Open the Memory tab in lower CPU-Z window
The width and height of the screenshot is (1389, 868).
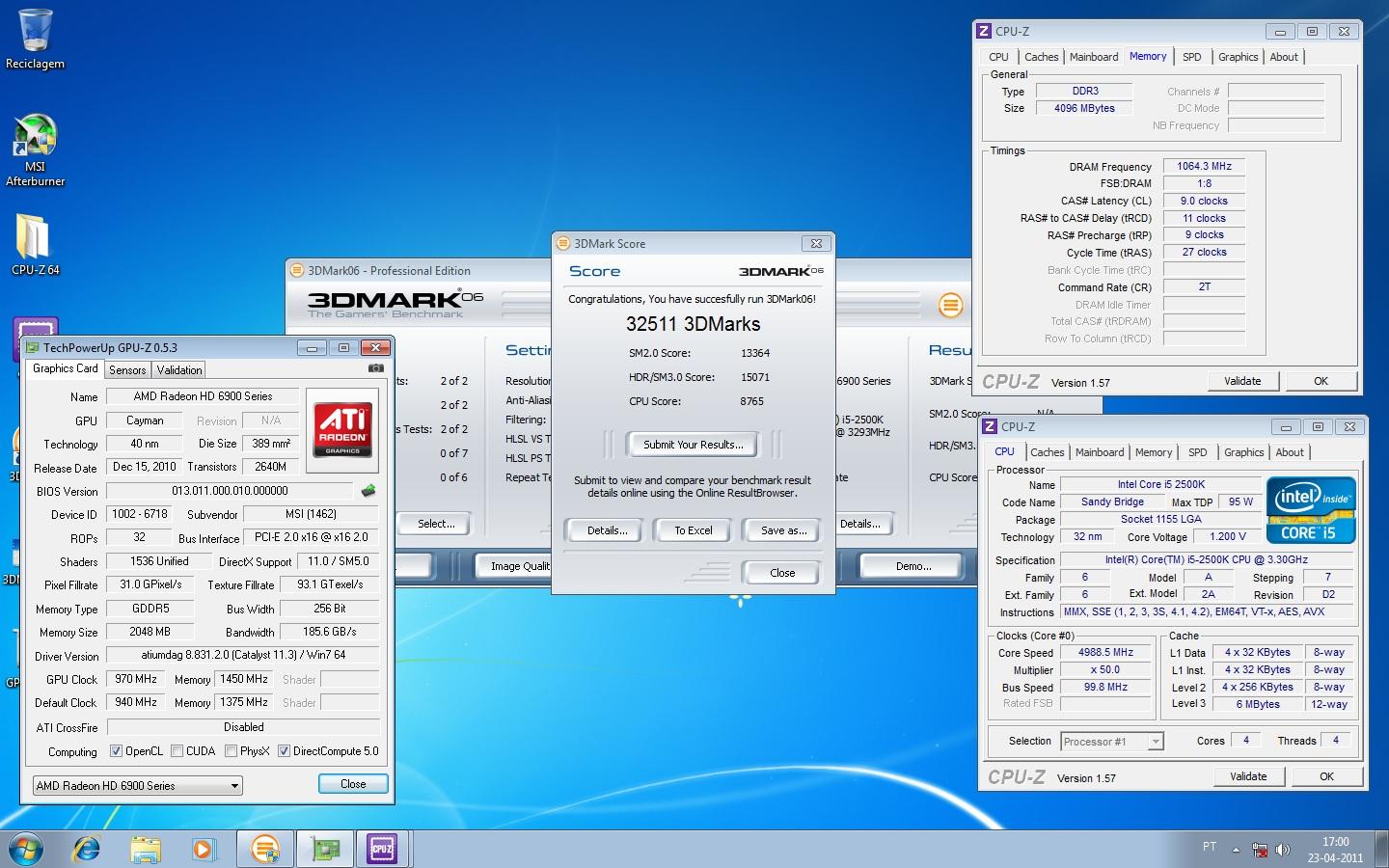coord(1154,452)
